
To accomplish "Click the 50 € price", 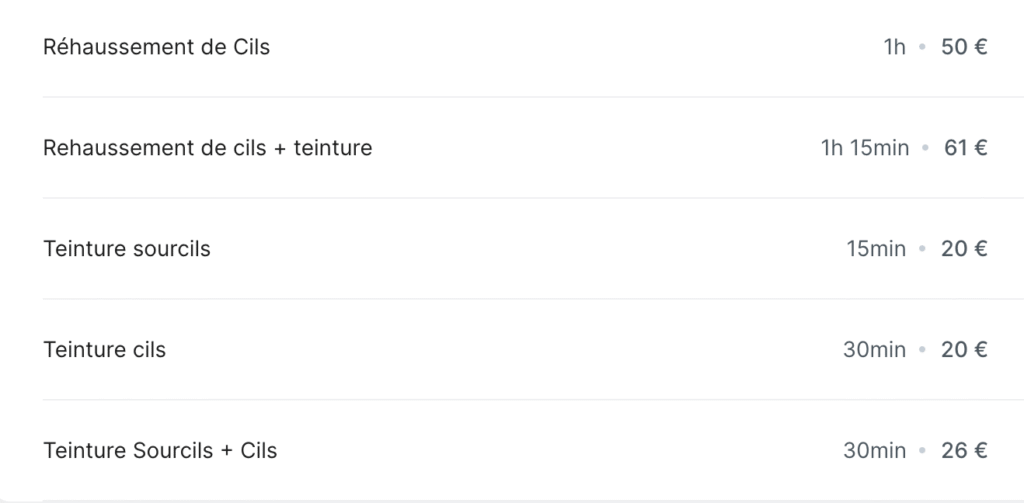I will click(964, 47).
